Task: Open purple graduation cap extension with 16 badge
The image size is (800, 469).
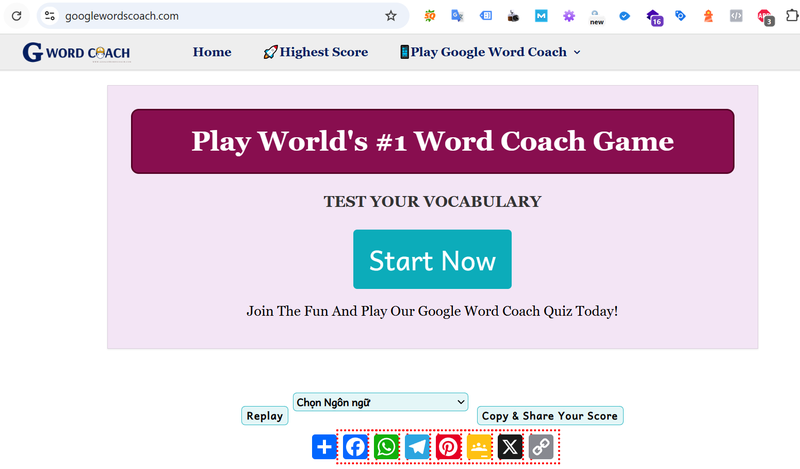Action: coord(655,17)
